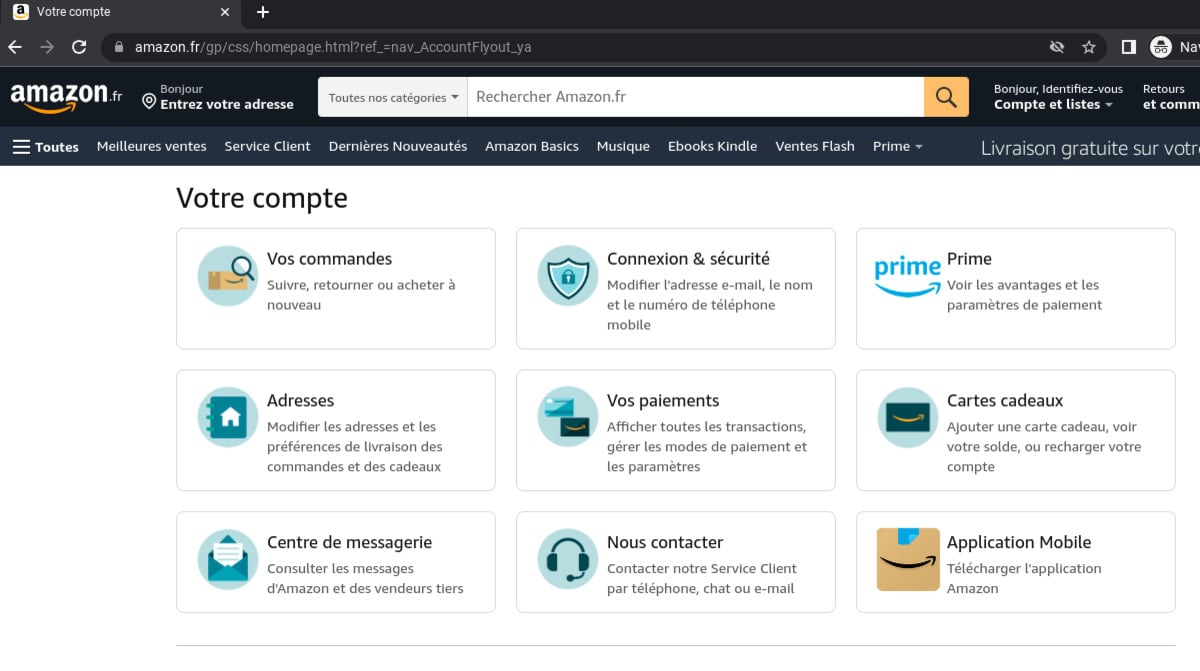Open the Nous contacter card title
This screenshot has height=671, width=1200.
click(665, 543)
